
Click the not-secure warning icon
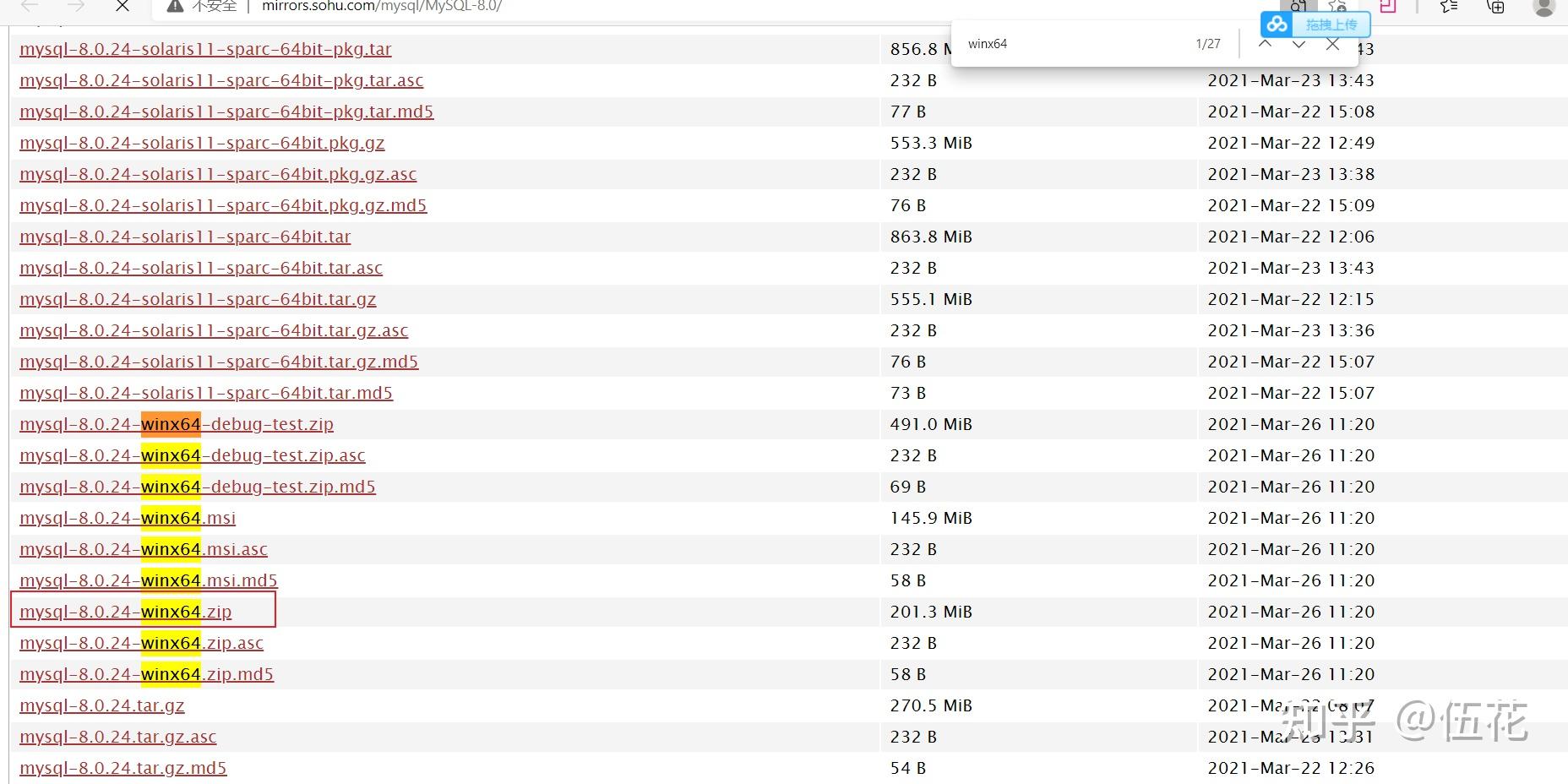coord(176,6)
